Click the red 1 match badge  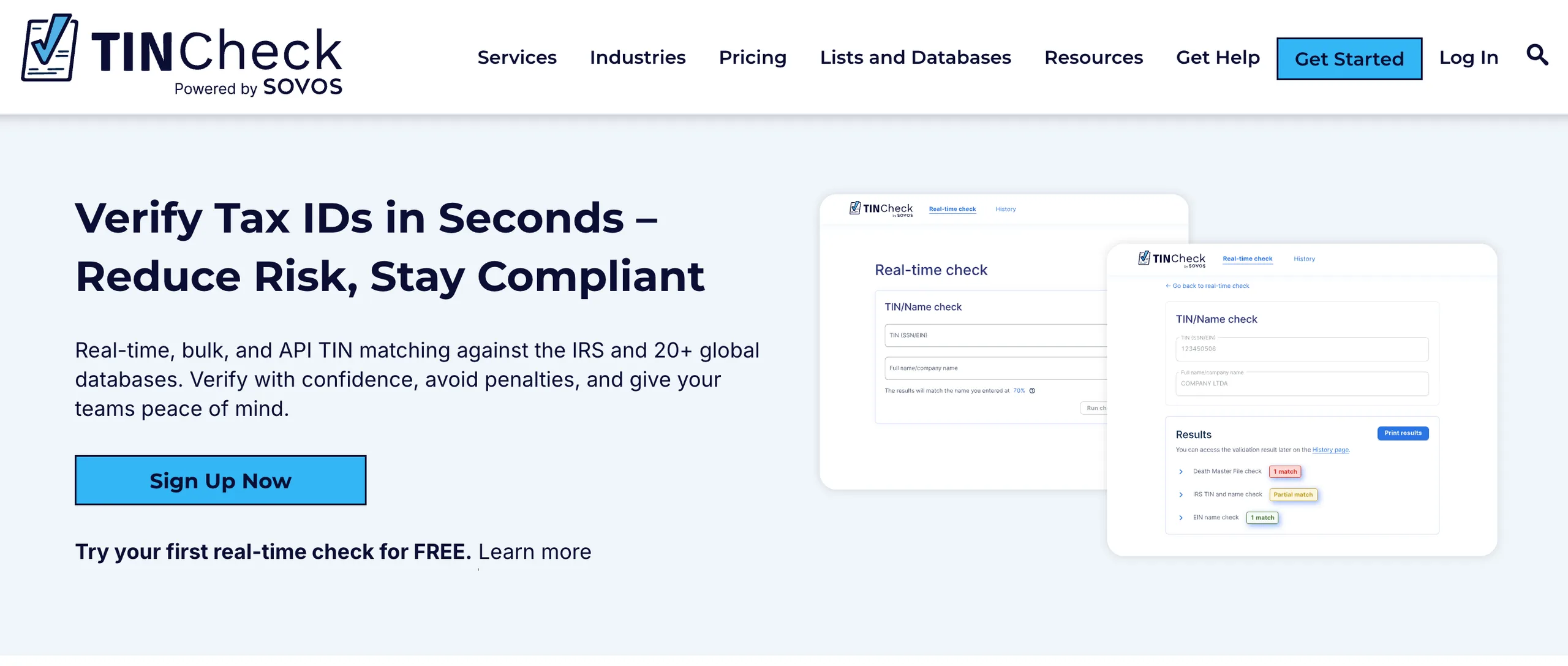point(1285,472)
